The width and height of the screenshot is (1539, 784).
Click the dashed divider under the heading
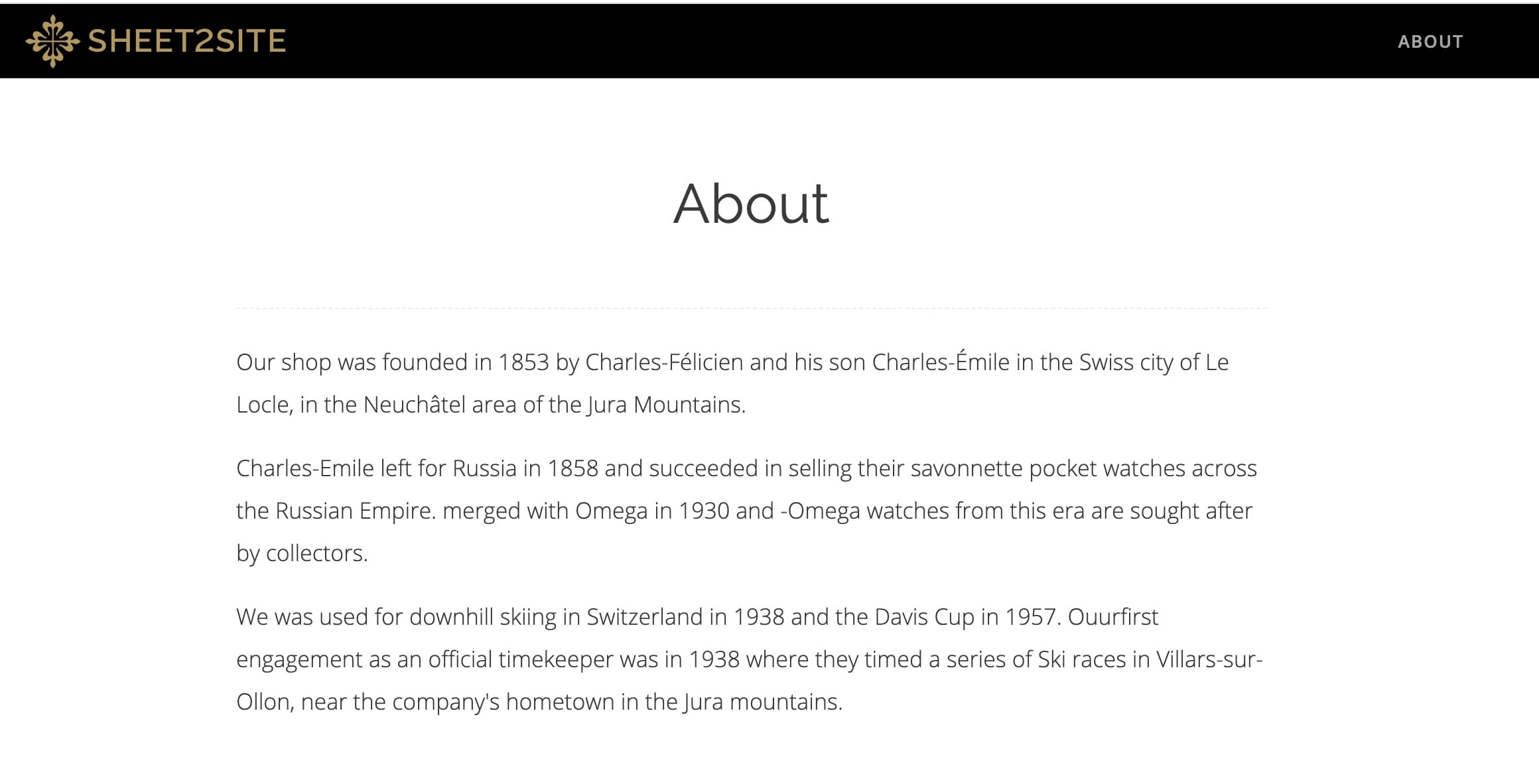tap(751, 308)
